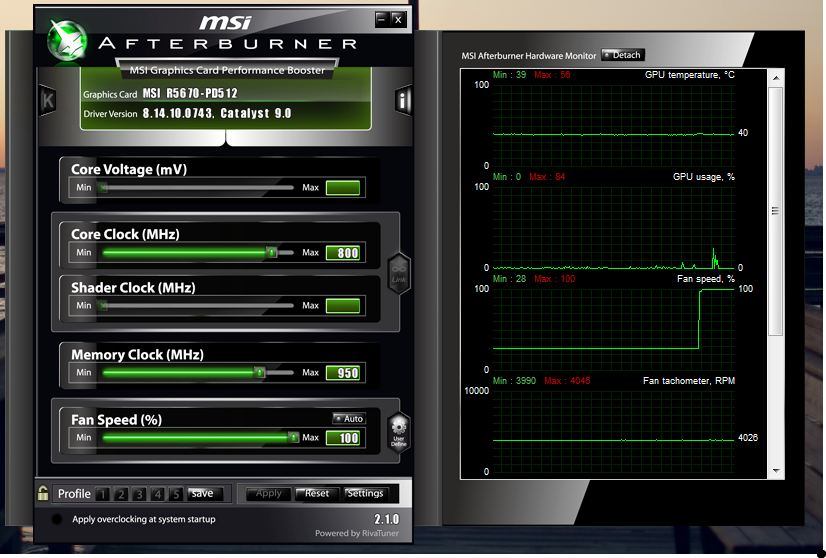
Task: Apply the overclocking settings
Action: [268, 494]
